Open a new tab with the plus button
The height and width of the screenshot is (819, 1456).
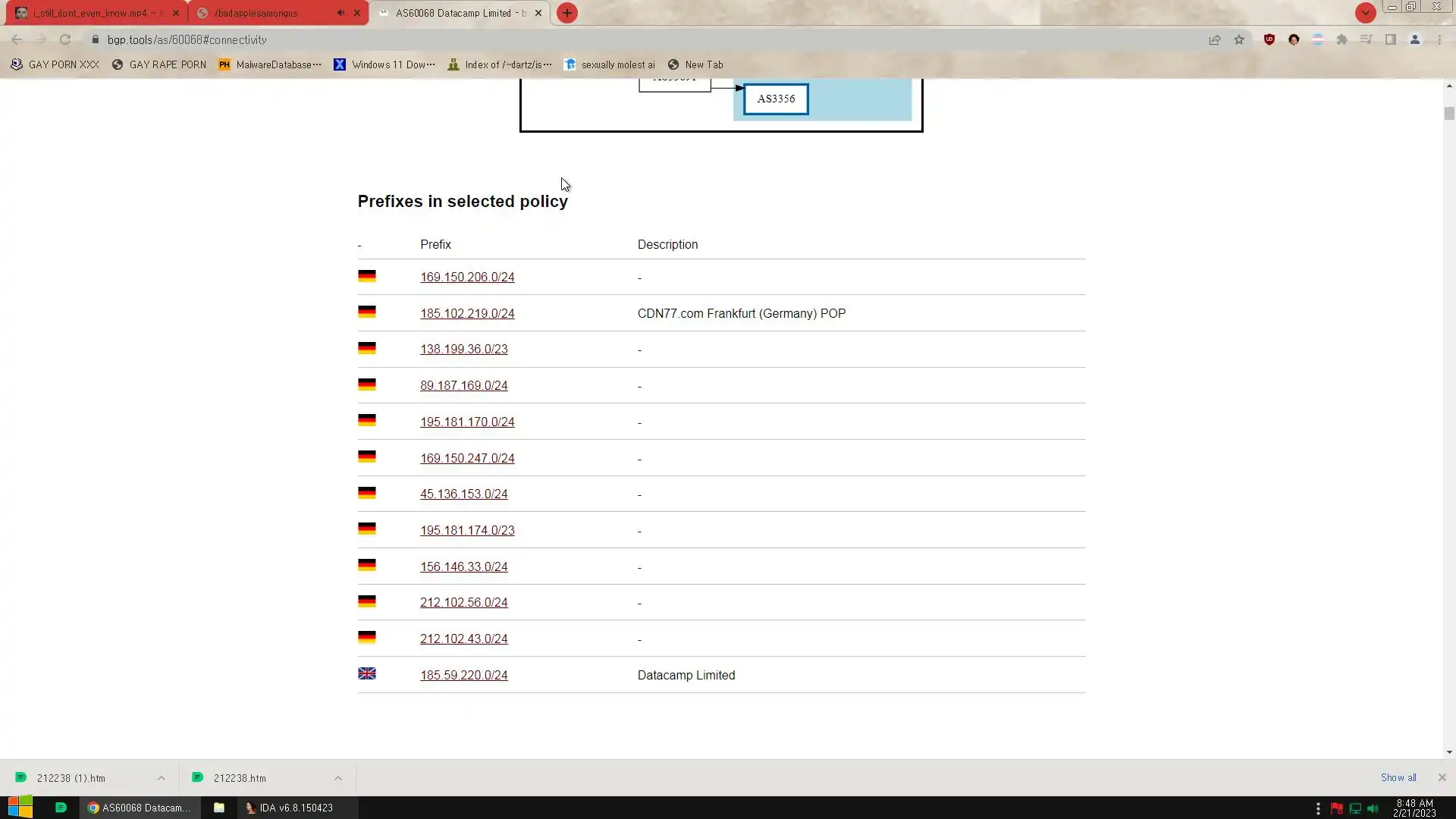[x=567, y=13]
